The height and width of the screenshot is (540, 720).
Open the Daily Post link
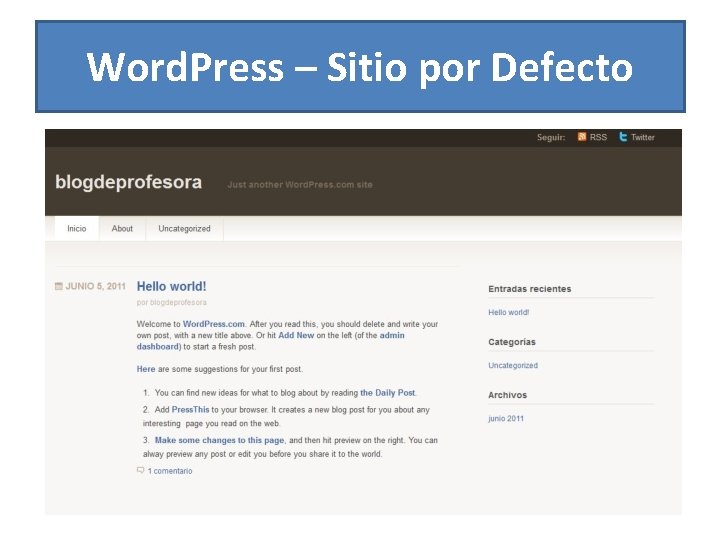point(388,393)
